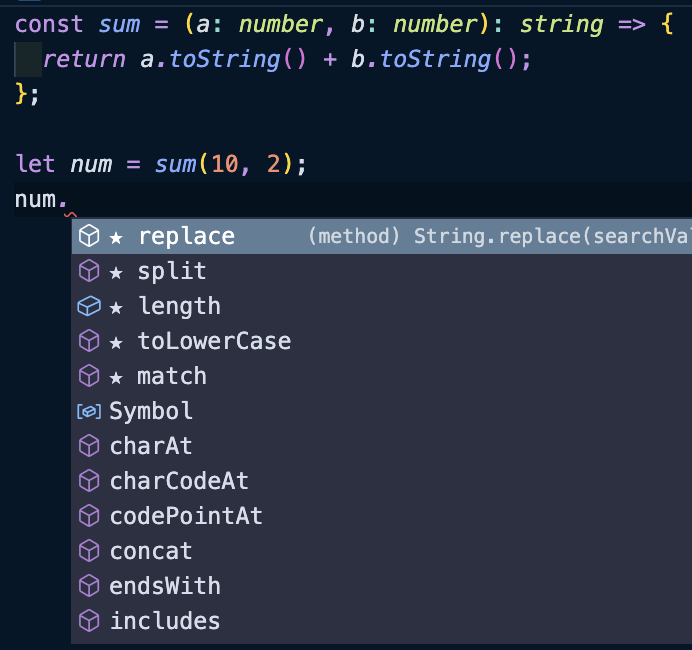Click the sum function call on the let line
The height and width of the screenshot is (650, 692).
pyautogui.click(x=175, y=164)
